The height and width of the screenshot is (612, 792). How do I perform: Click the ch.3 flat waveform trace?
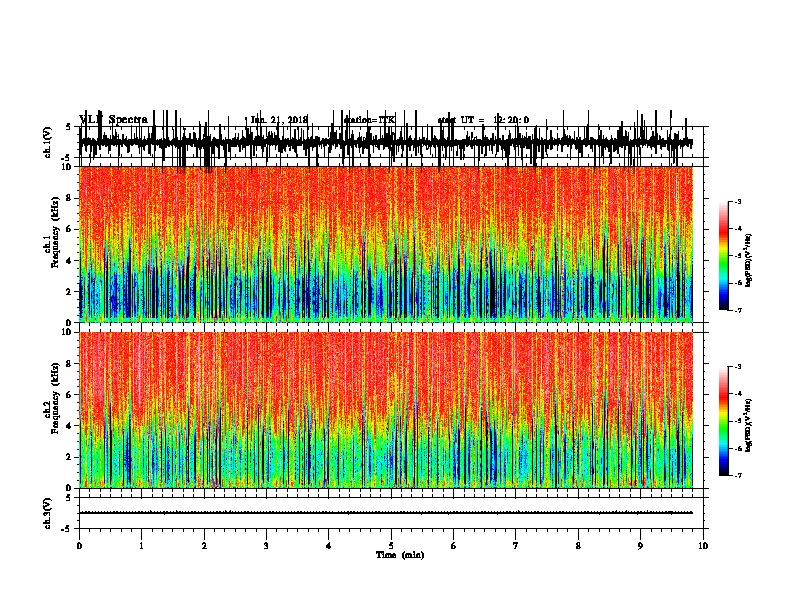pos(386,513)
